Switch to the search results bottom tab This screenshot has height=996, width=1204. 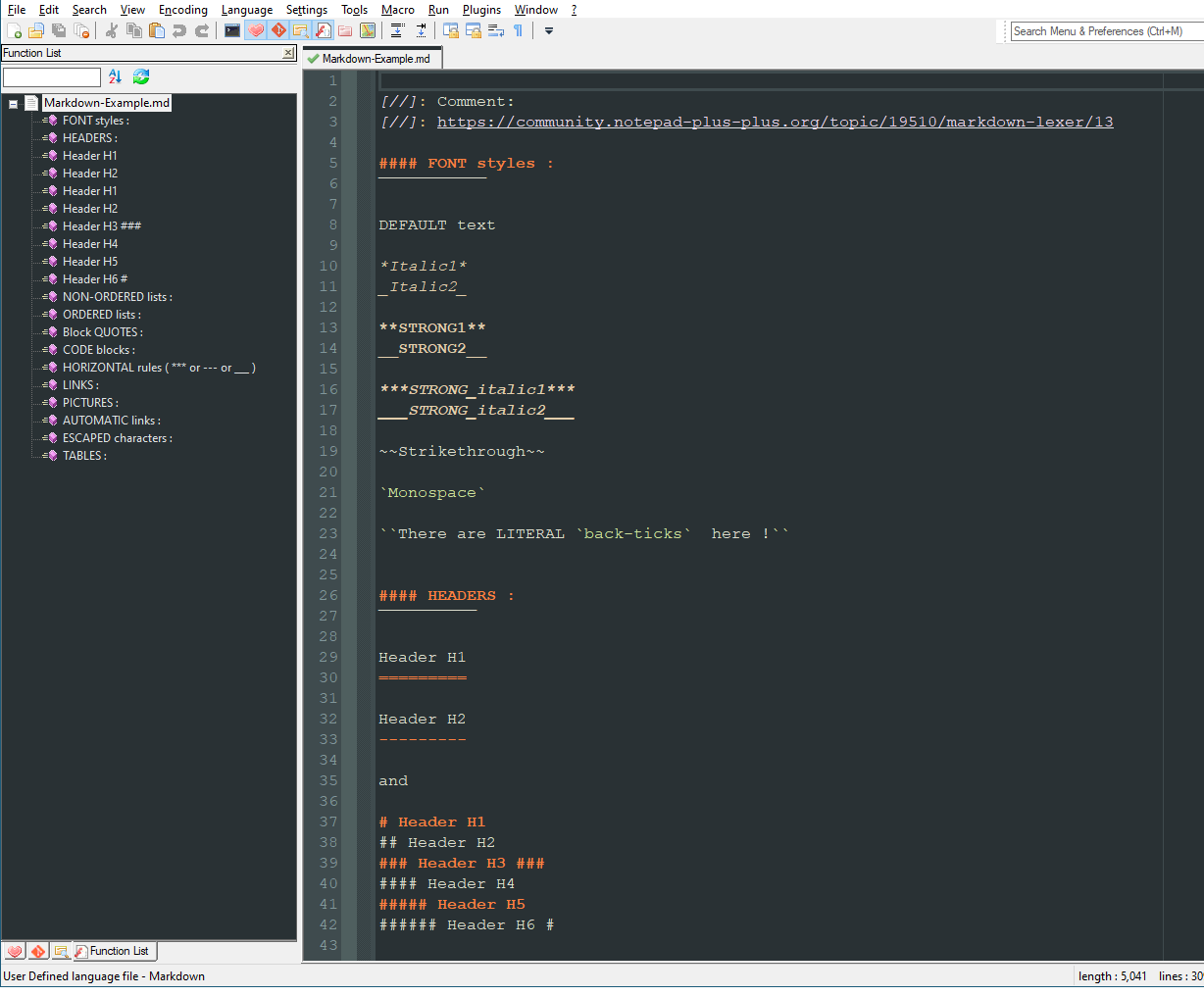[x=61, y=951]
